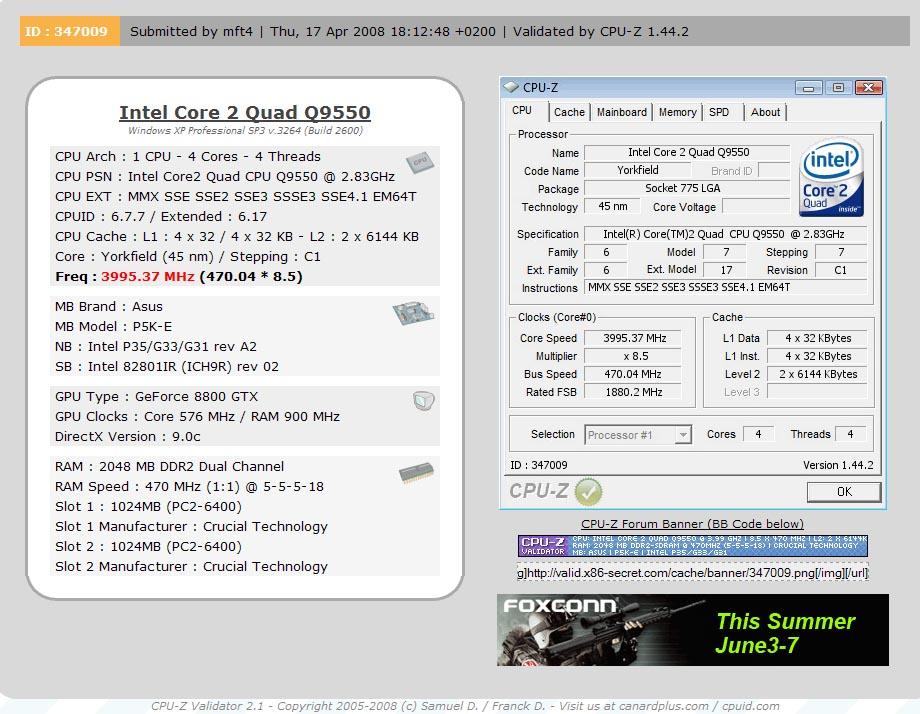Maximize the CPU-Z window
Viewport: 920px width, 714px height.
point(838,88)
